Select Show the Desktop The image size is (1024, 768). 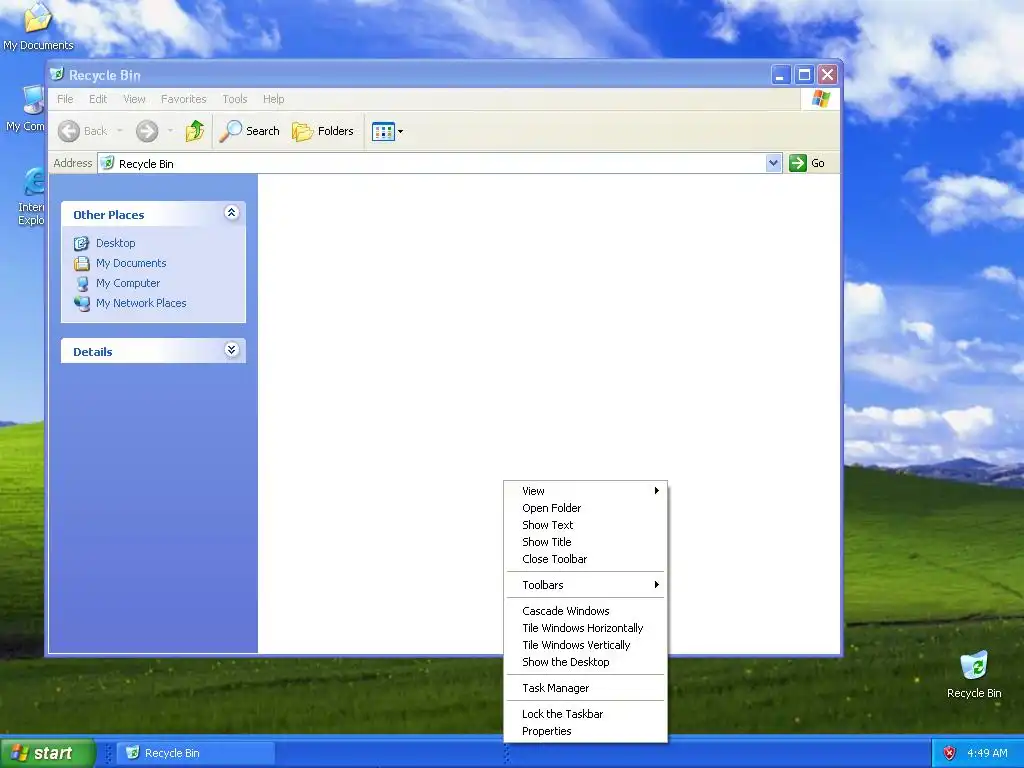pos(586,662)
